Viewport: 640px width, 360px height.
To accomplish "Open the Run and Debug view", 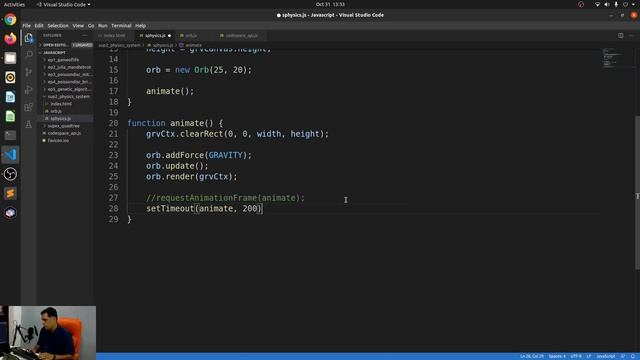I will 29,90.
